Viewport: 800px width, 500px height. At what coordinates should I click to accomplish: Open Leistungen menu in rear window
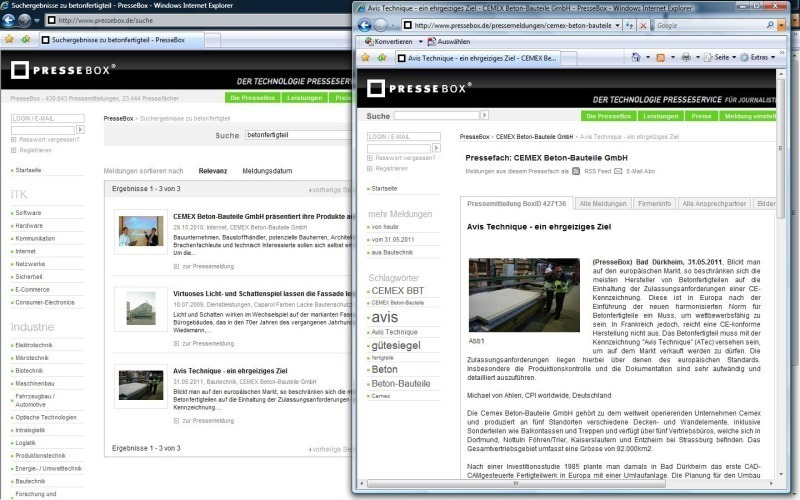tap(304, 97)
